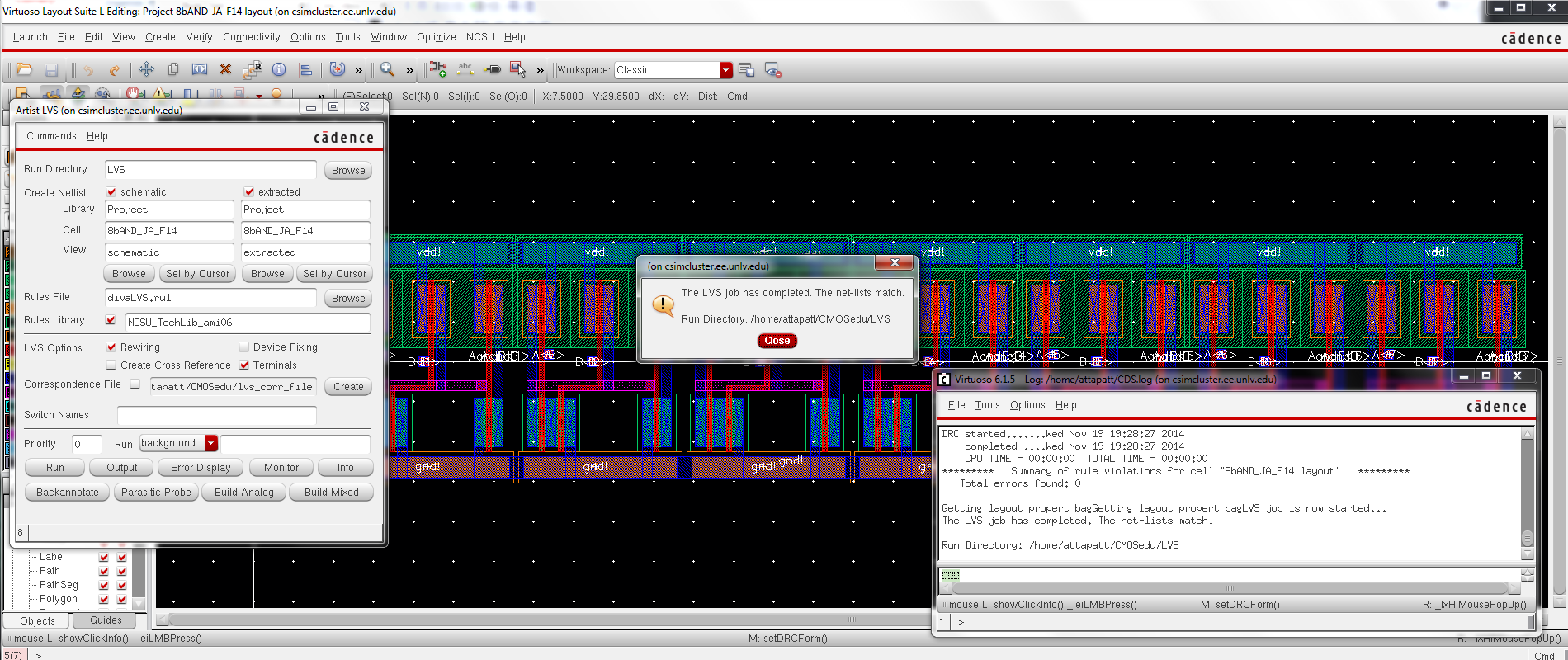Image resolution: width=1568 pixels, height=660 pixels.
Task: Click the Create Label abc icon
Action: click(x=465, y=69)
